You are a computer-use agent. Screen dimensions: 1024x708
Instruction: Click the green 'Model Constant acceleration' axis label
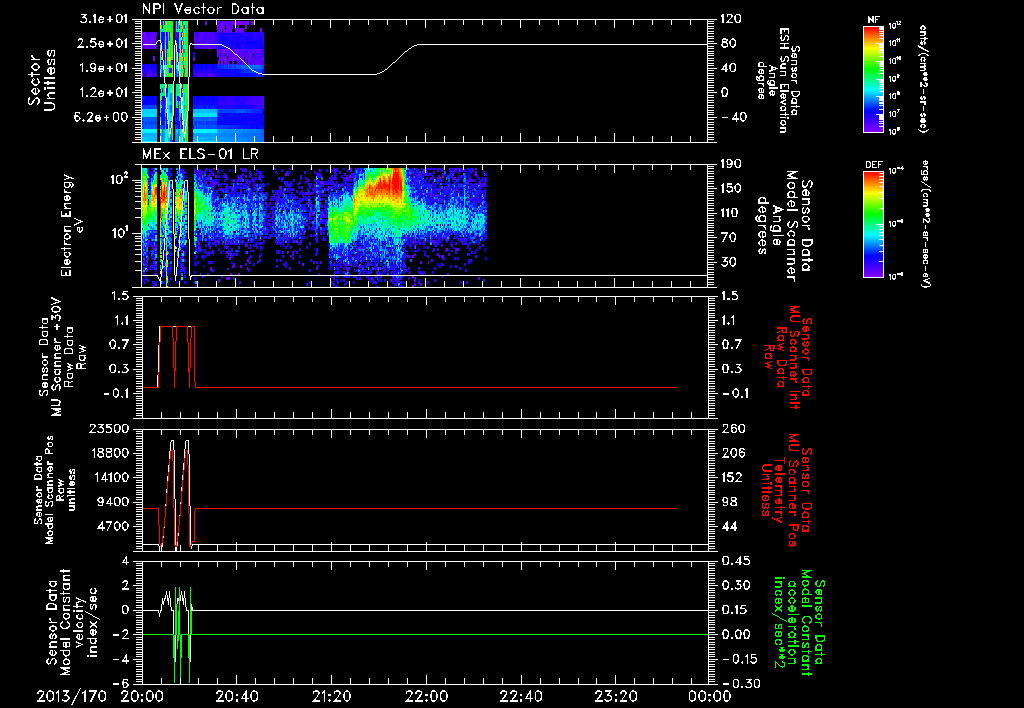tap(799, 624)
